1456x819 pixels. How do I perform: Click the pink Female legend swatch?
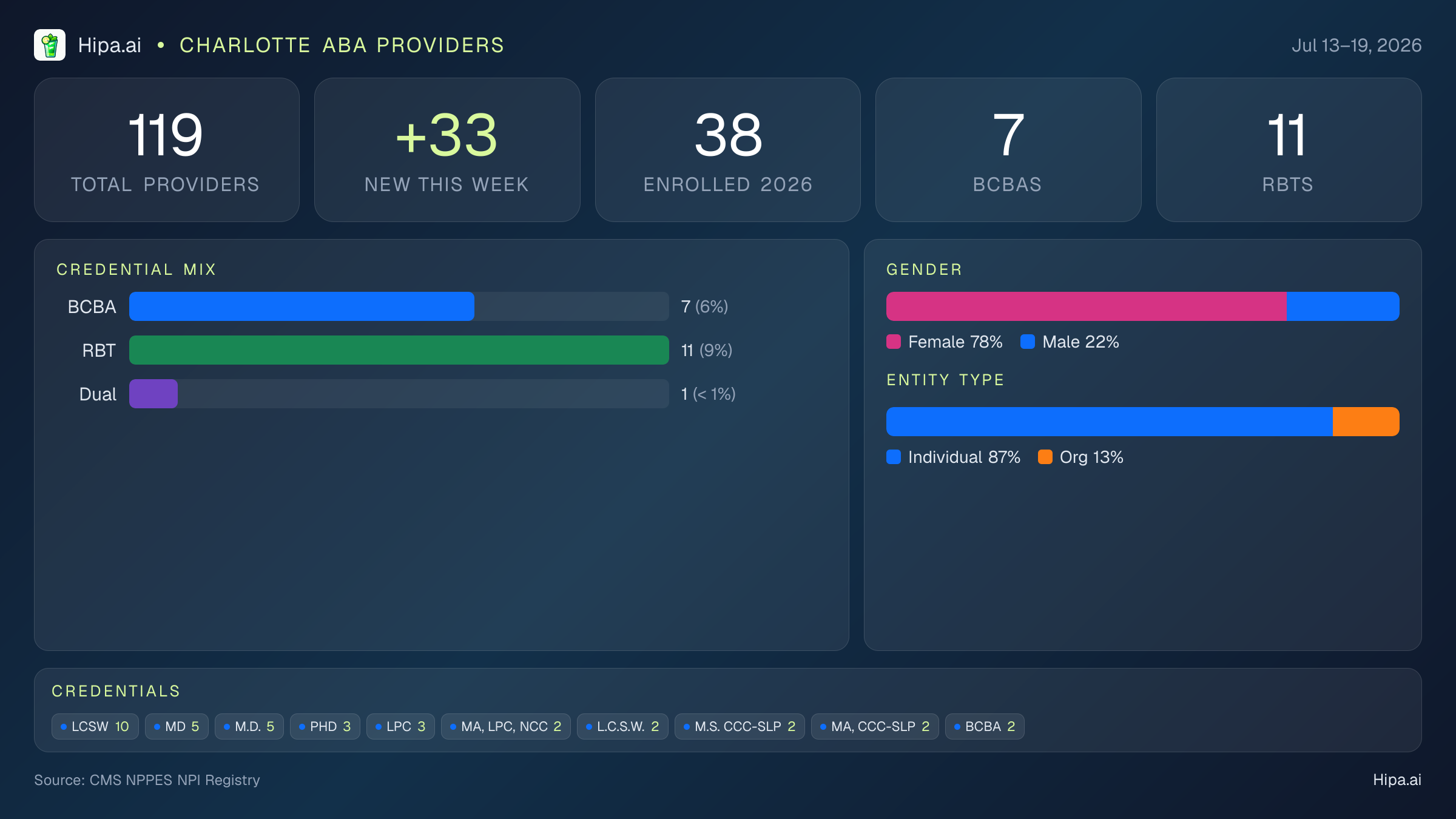894,342
